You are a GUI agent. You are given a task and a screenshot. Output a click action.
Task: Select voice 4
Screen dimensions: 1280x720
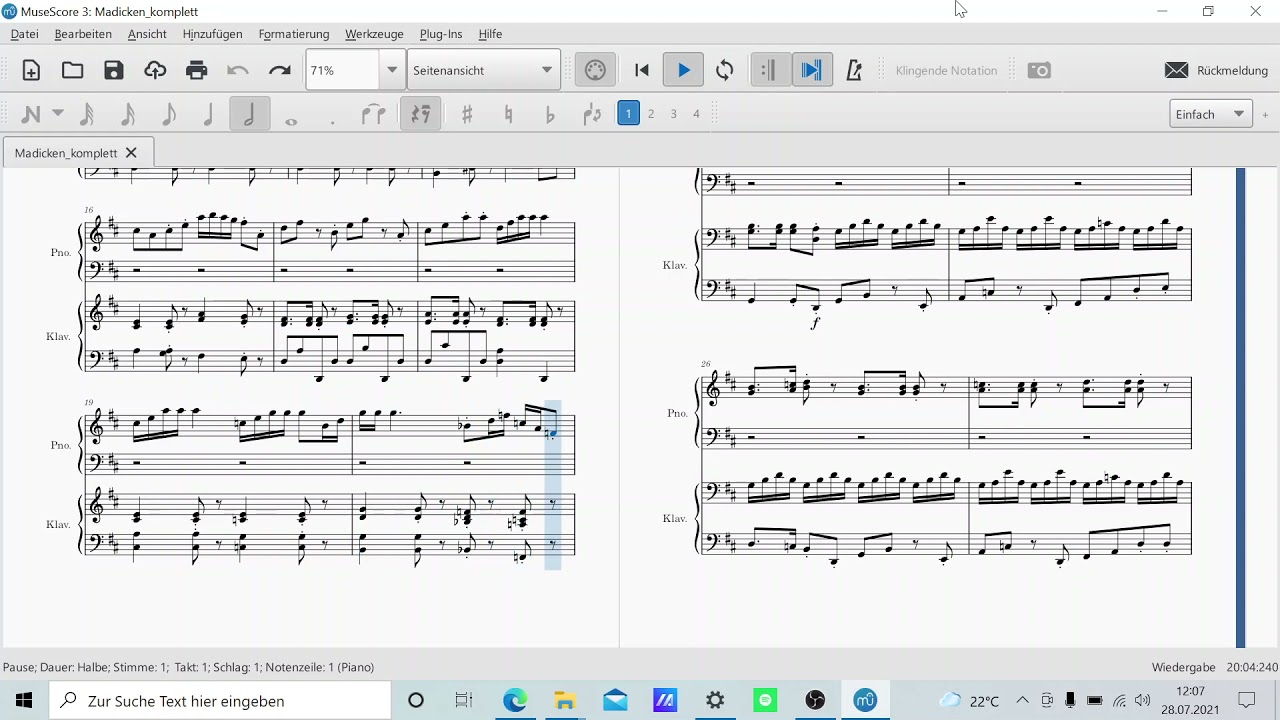click(697, 114)
